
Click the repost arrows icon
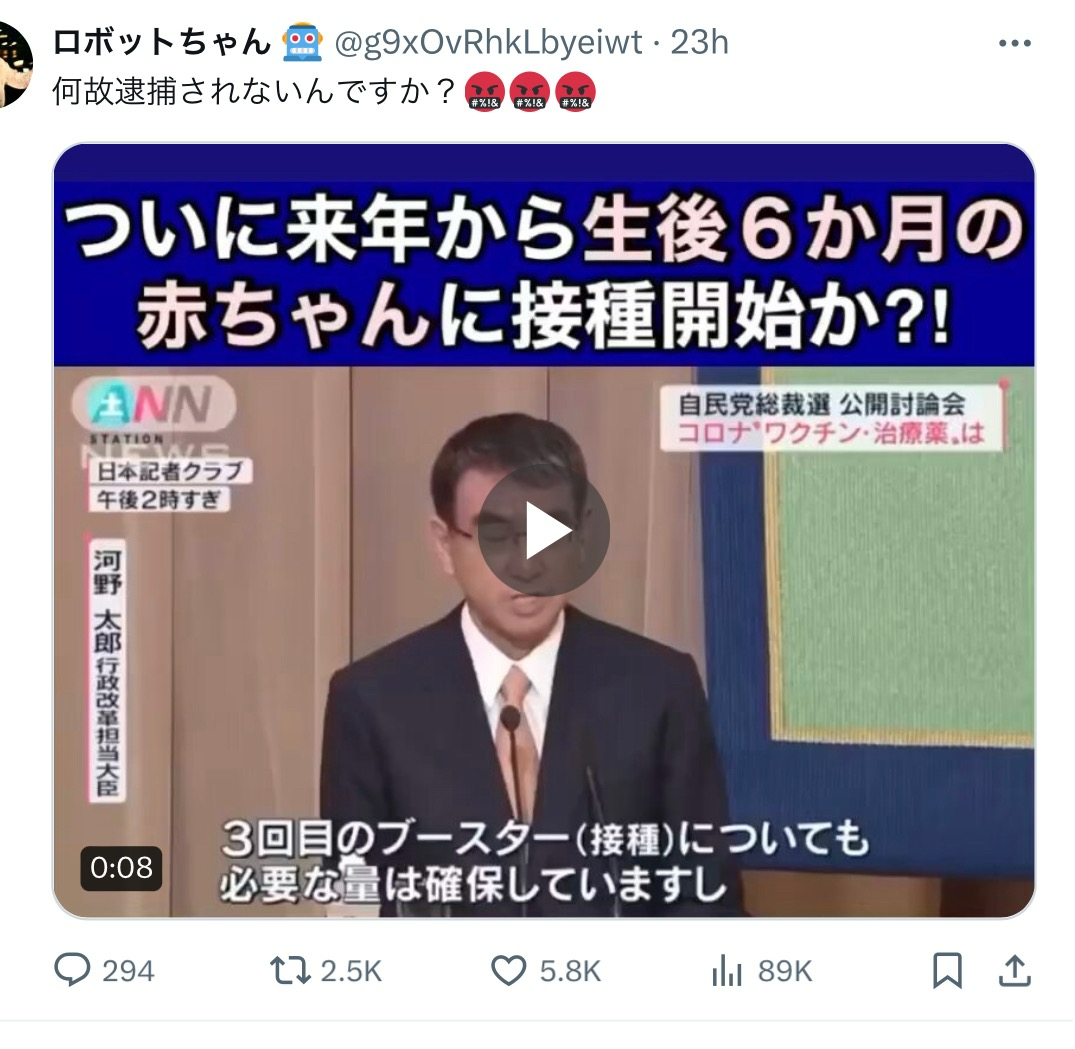[x=290, y=971]
